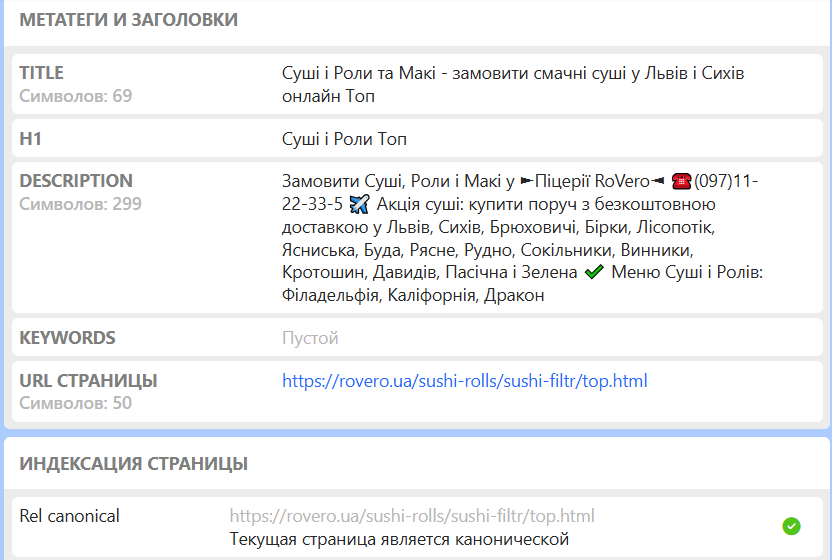This screenshot has width=832, height=560.
Task: Click the left arrow icon before Піцерії RoVero
Action: tap(526, 182)
